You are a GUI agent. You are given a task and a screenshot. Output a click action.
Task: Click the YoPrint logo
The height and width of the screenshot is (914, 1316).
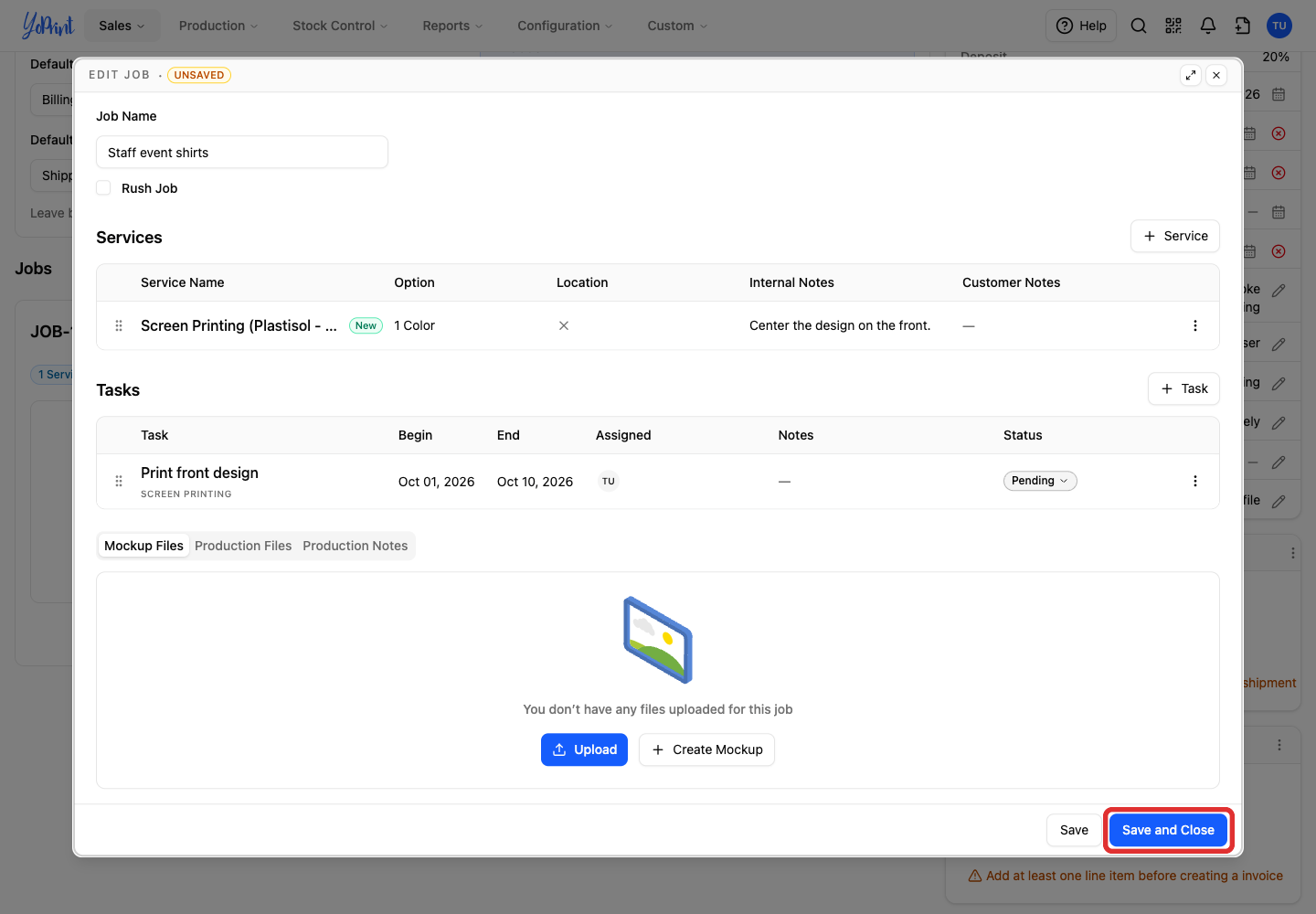(48, 26)
